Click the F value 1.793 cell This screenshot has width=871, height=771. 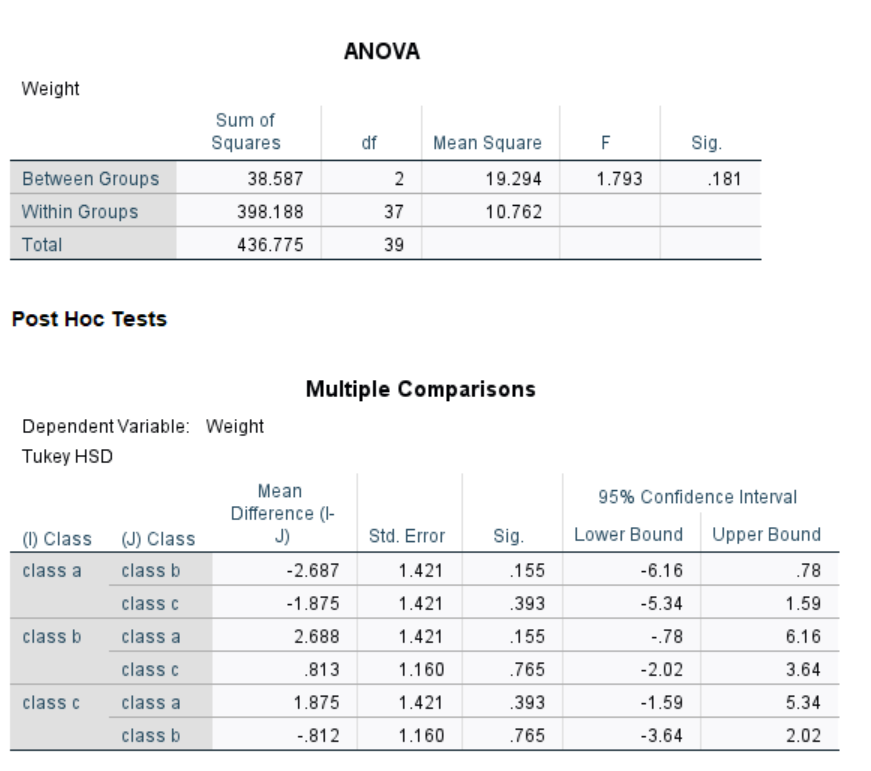coord(612,179)
